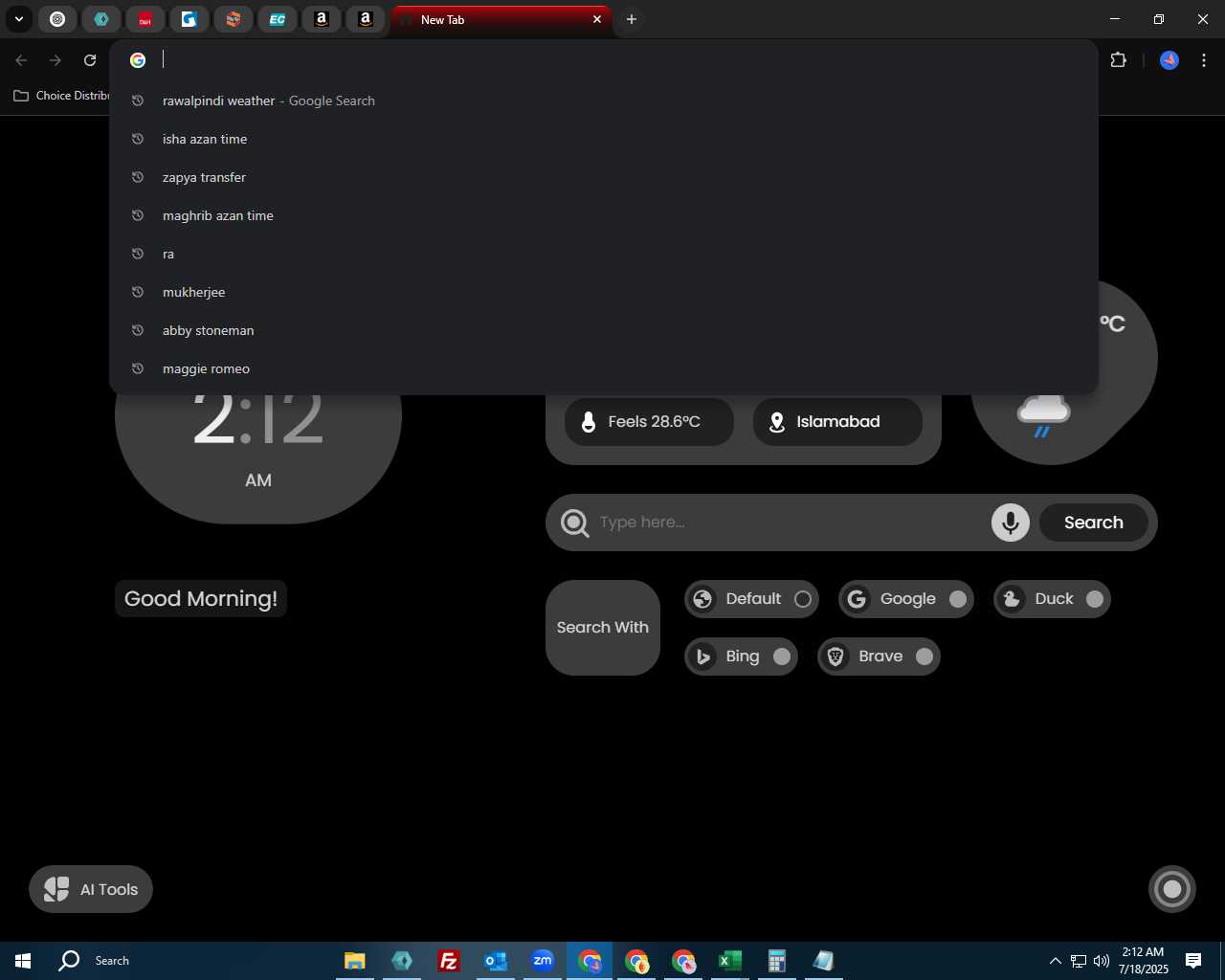Pick 'maggie romeo' suggestion

tap(604, 368)
